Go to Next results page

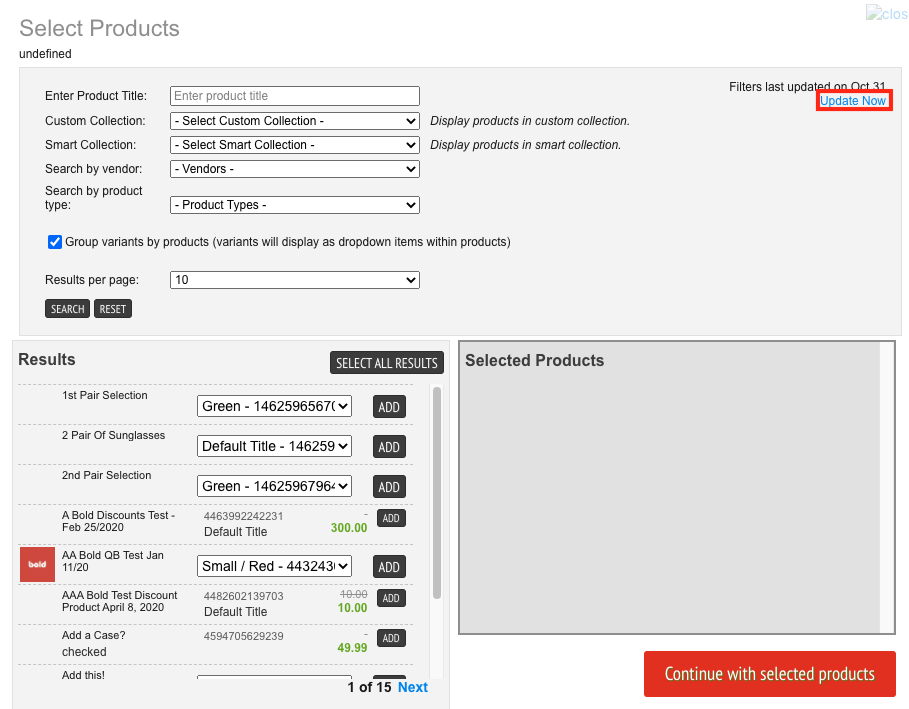tap(413, 688)
